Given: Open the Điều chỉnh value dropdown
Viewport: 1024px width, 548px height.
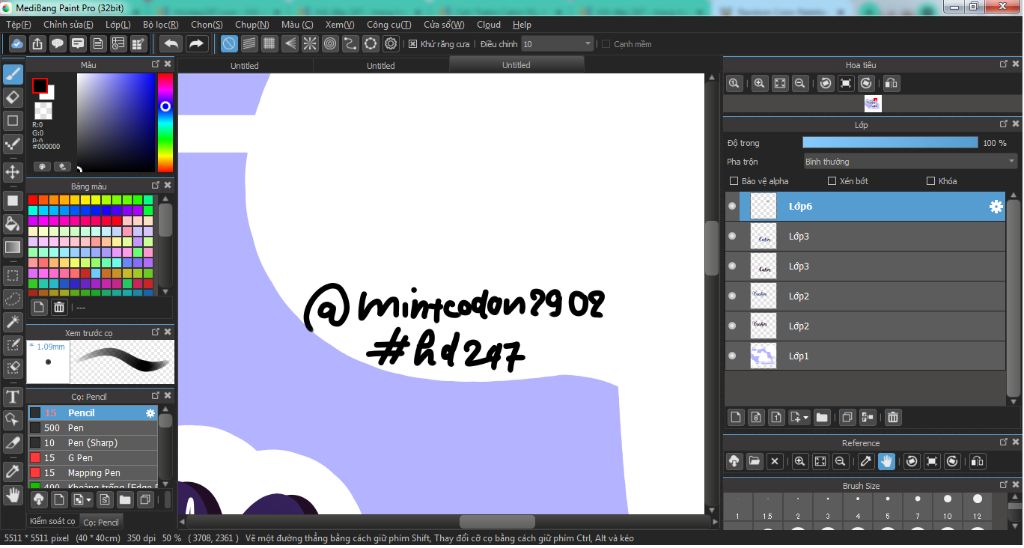Looking at the screenshot, I should 557,44.
